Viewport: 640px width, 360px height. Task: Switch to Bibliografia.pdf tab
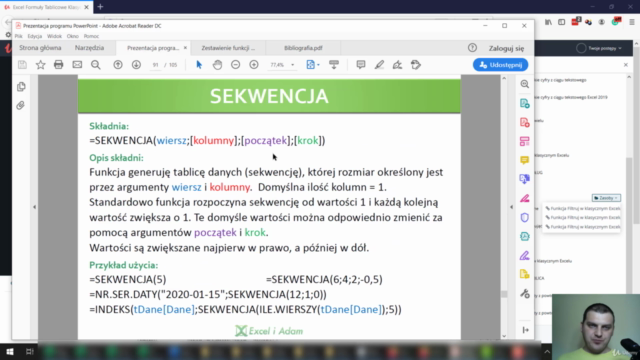303,48
